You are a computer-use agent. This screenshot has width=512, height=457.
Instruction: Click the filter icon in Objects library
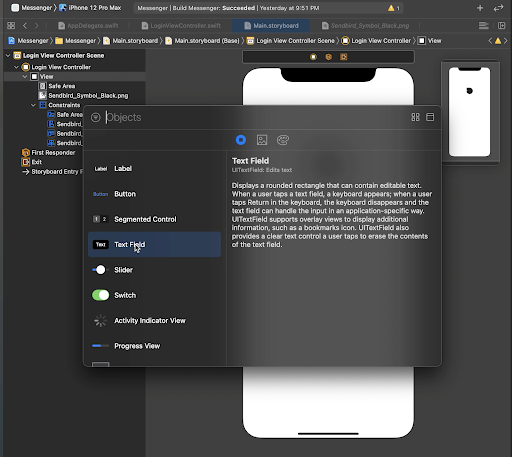coord(96,117)
